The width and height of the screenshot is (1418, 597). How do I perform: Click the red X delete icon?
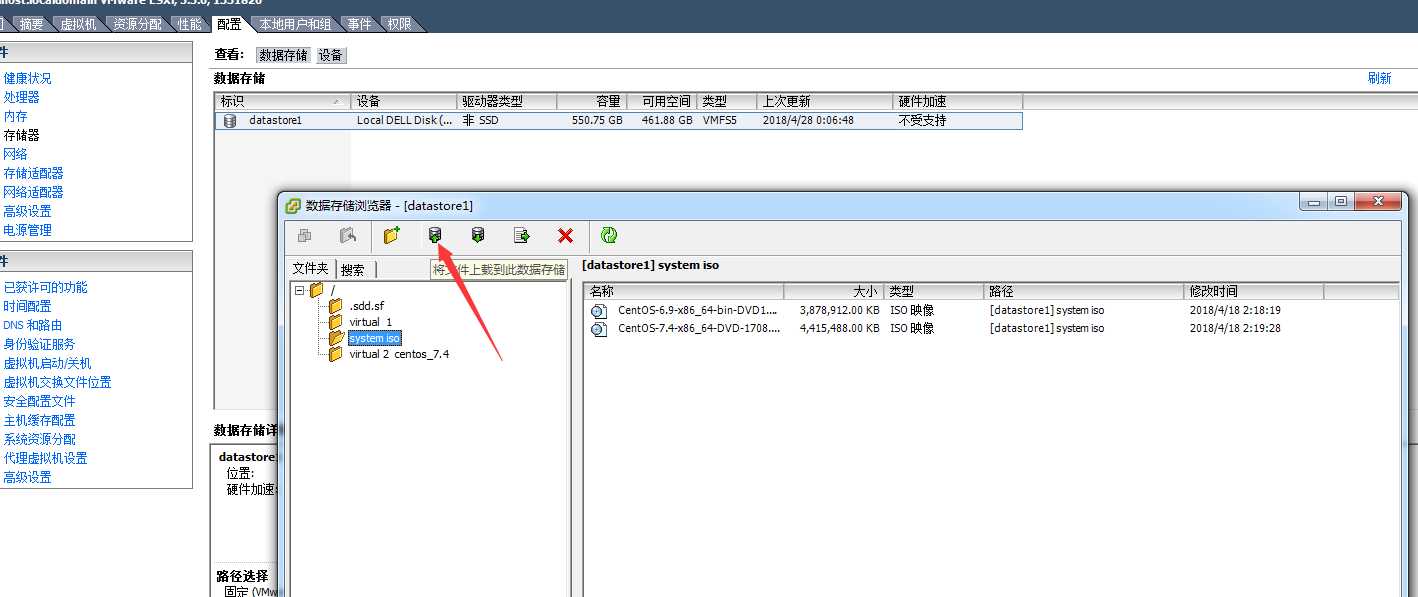pos(565,235)
